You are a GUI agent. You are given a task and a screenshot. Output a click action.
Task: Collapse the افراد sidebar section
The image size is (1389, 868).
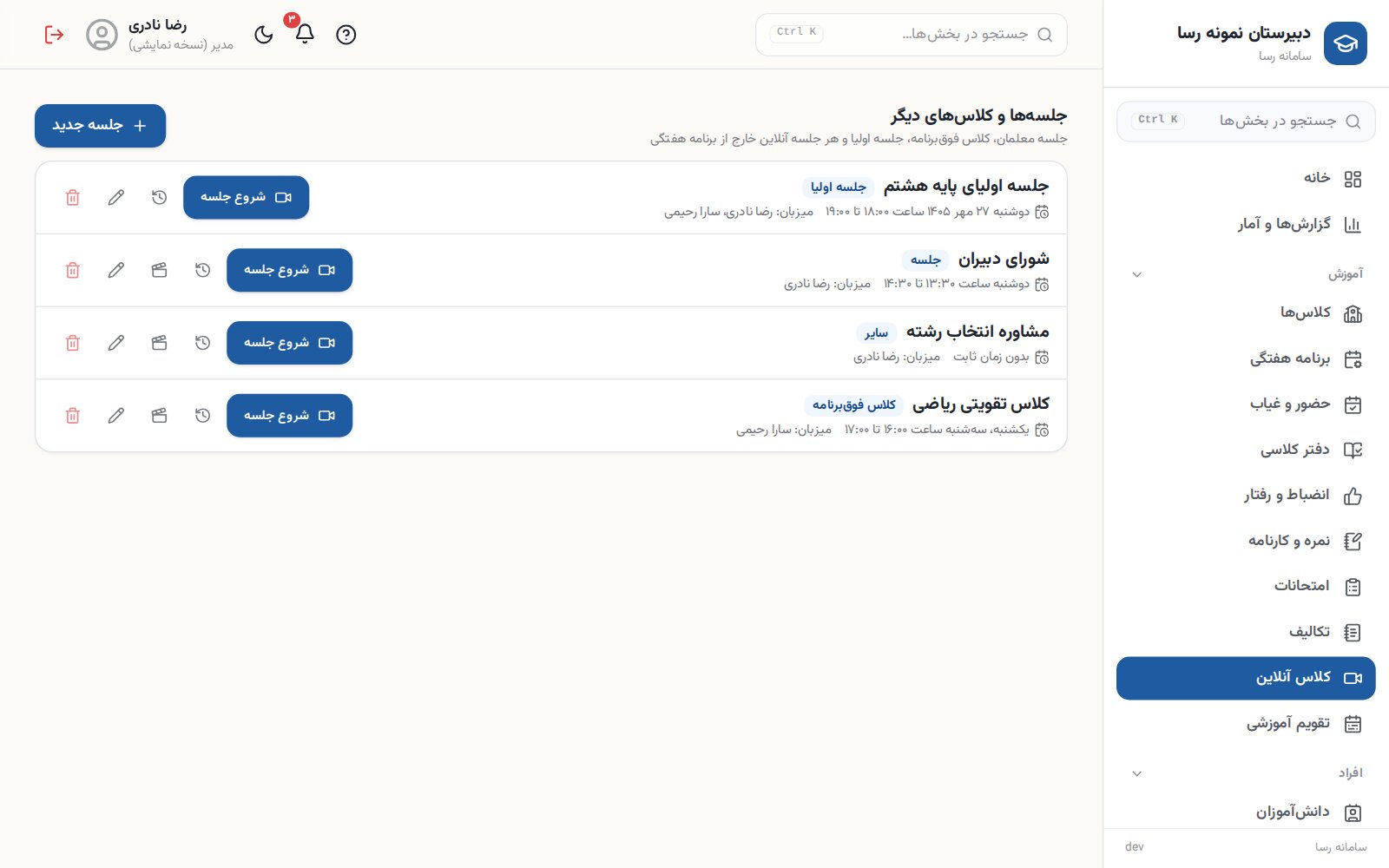[1137, 773]
